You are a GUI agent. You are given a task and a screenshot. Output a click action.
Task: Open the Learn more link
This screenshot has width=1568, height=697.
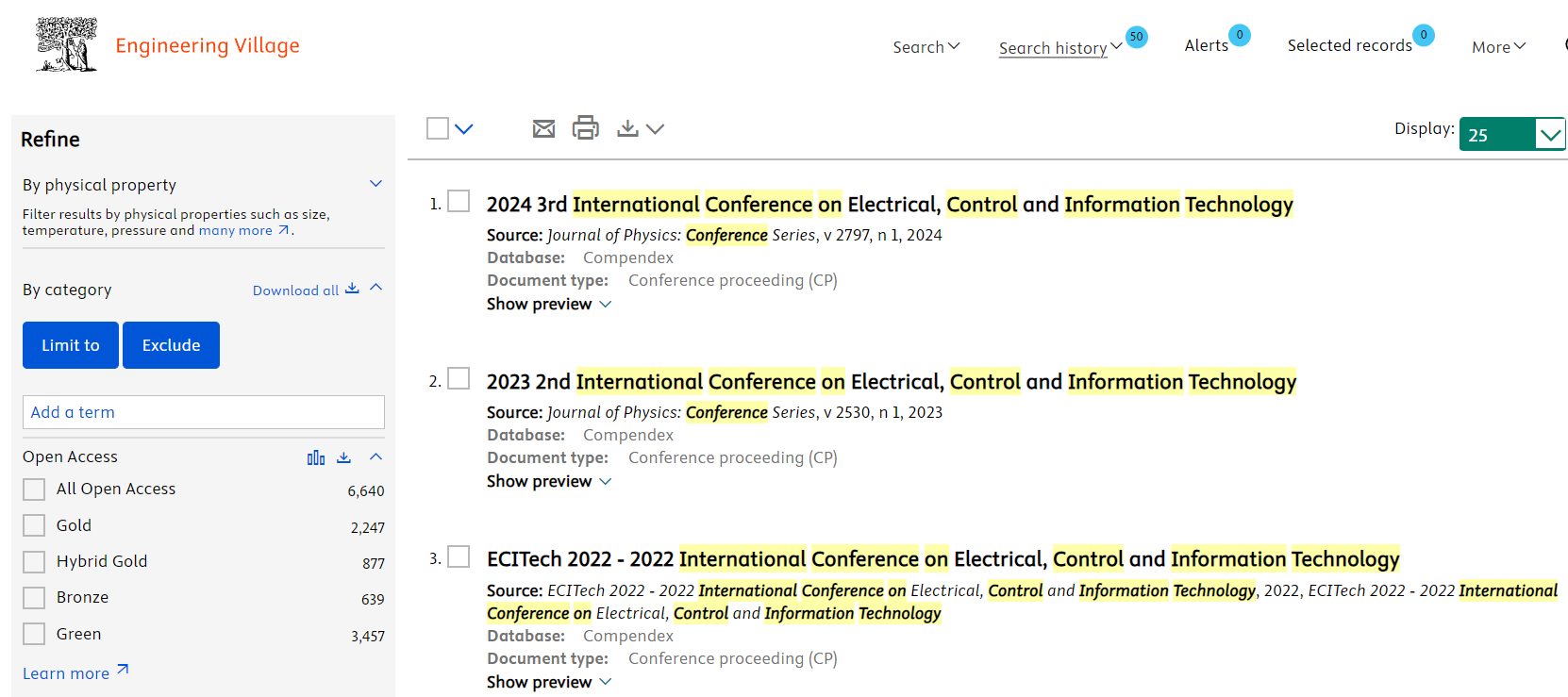pos(75,672)
